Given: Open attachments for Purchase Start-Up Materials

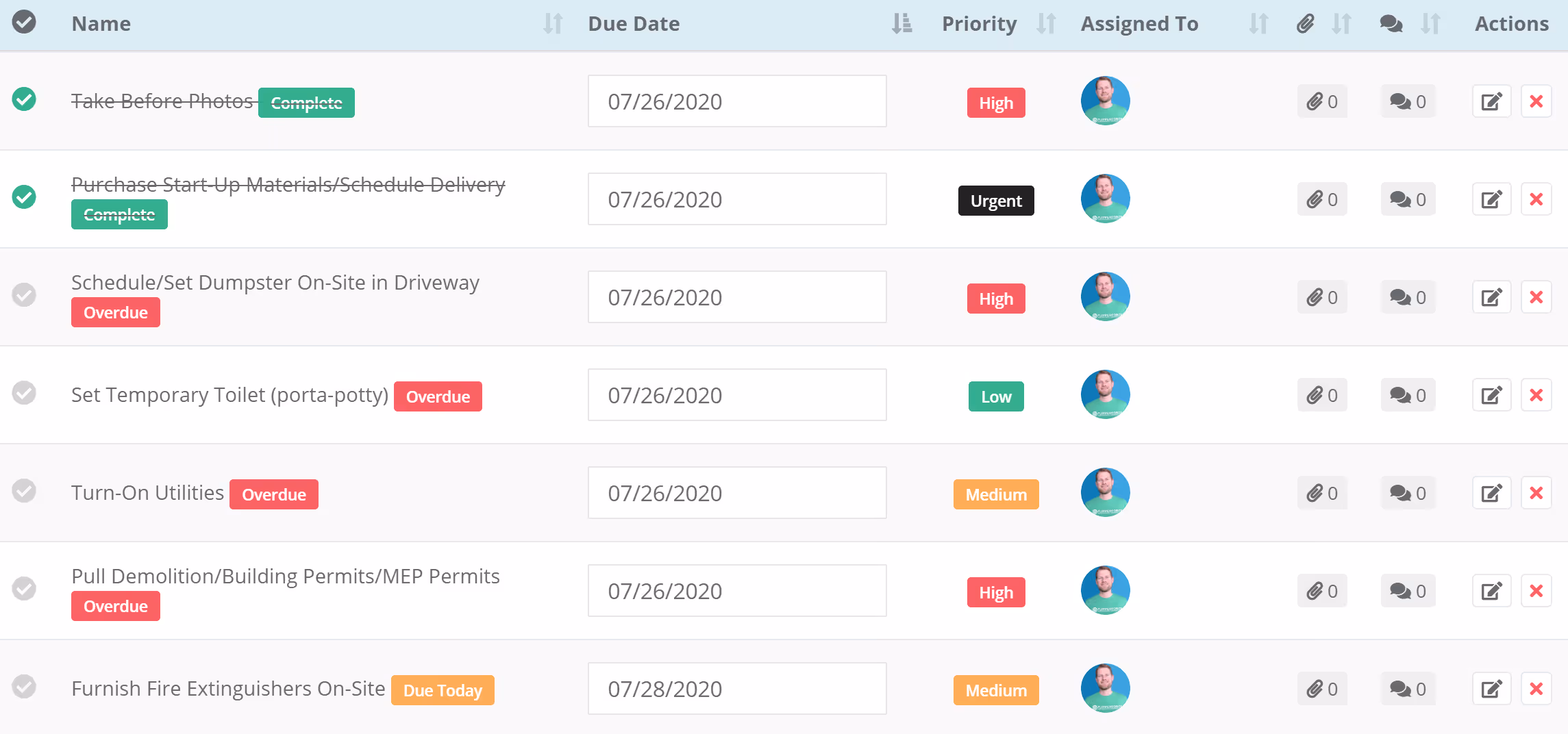Looking at the screenshot, I should coord(1322,199).
